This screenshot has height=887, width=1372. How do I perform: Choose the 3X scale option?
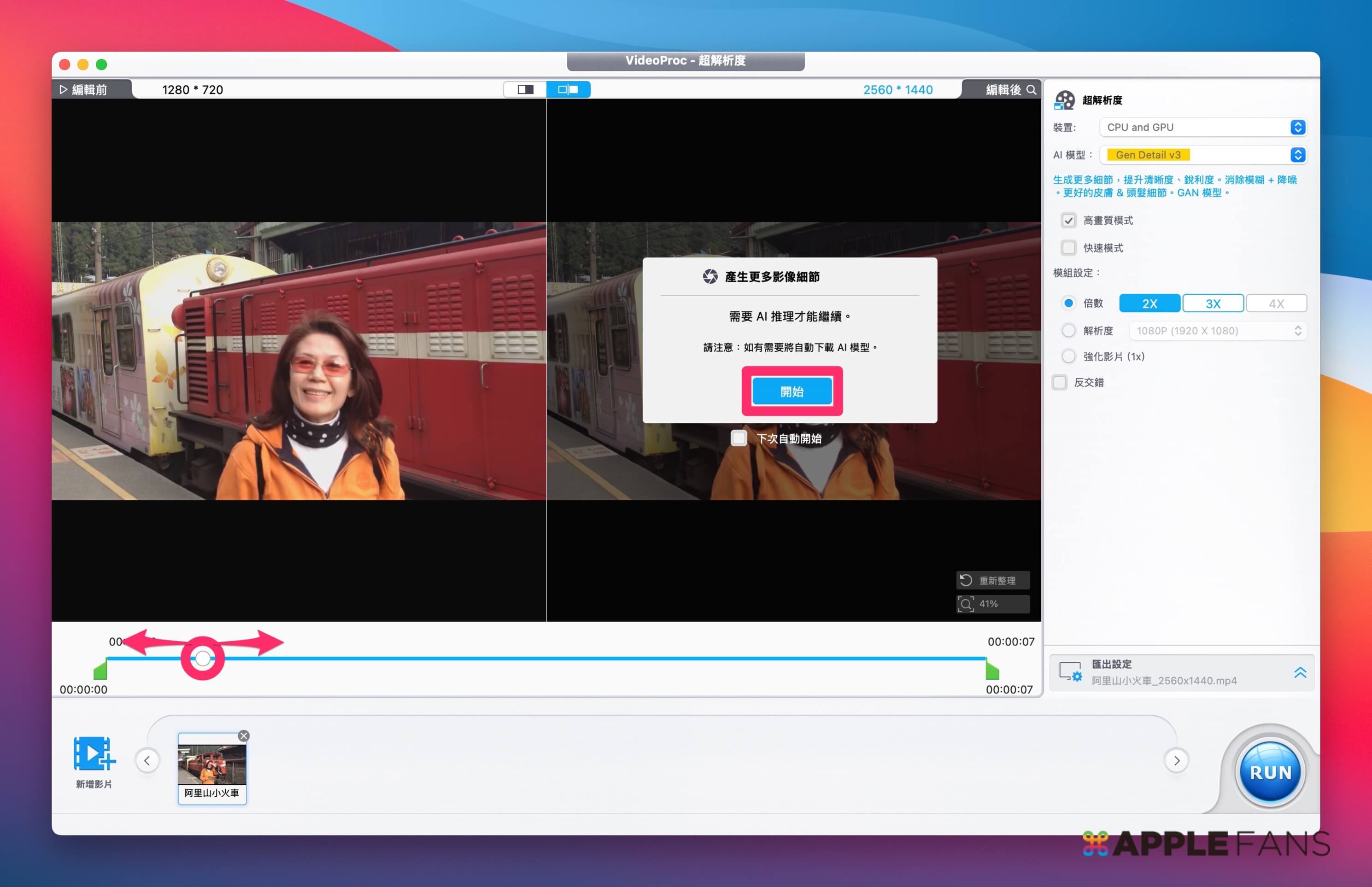pyautogui.click(x=1213, y=303)
